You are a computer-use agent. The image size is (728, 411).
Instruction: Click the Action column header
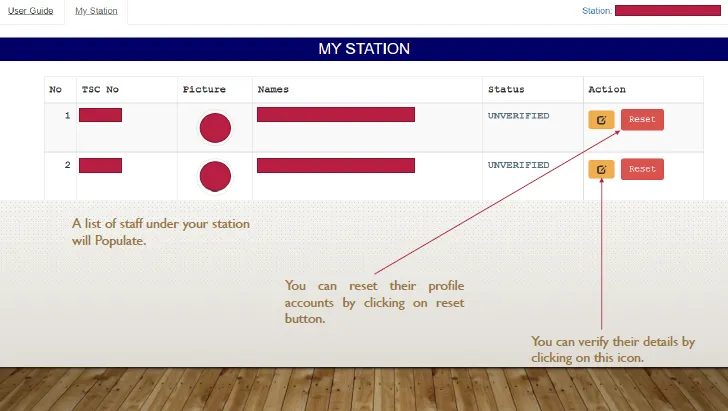(607, 90)
